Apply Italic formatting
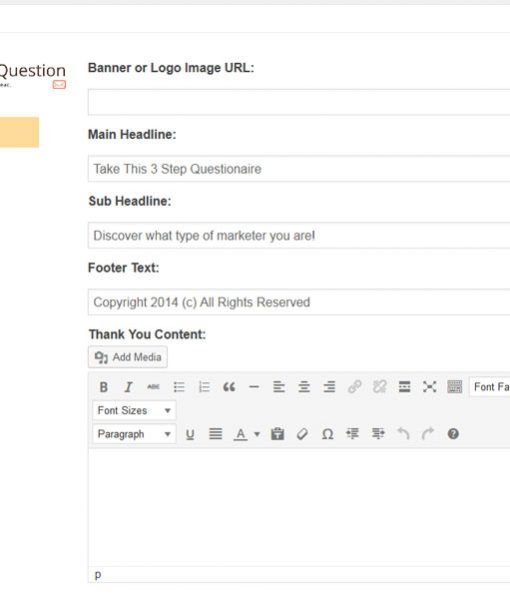This screenshot has width=510, height=600. point(129,387)
